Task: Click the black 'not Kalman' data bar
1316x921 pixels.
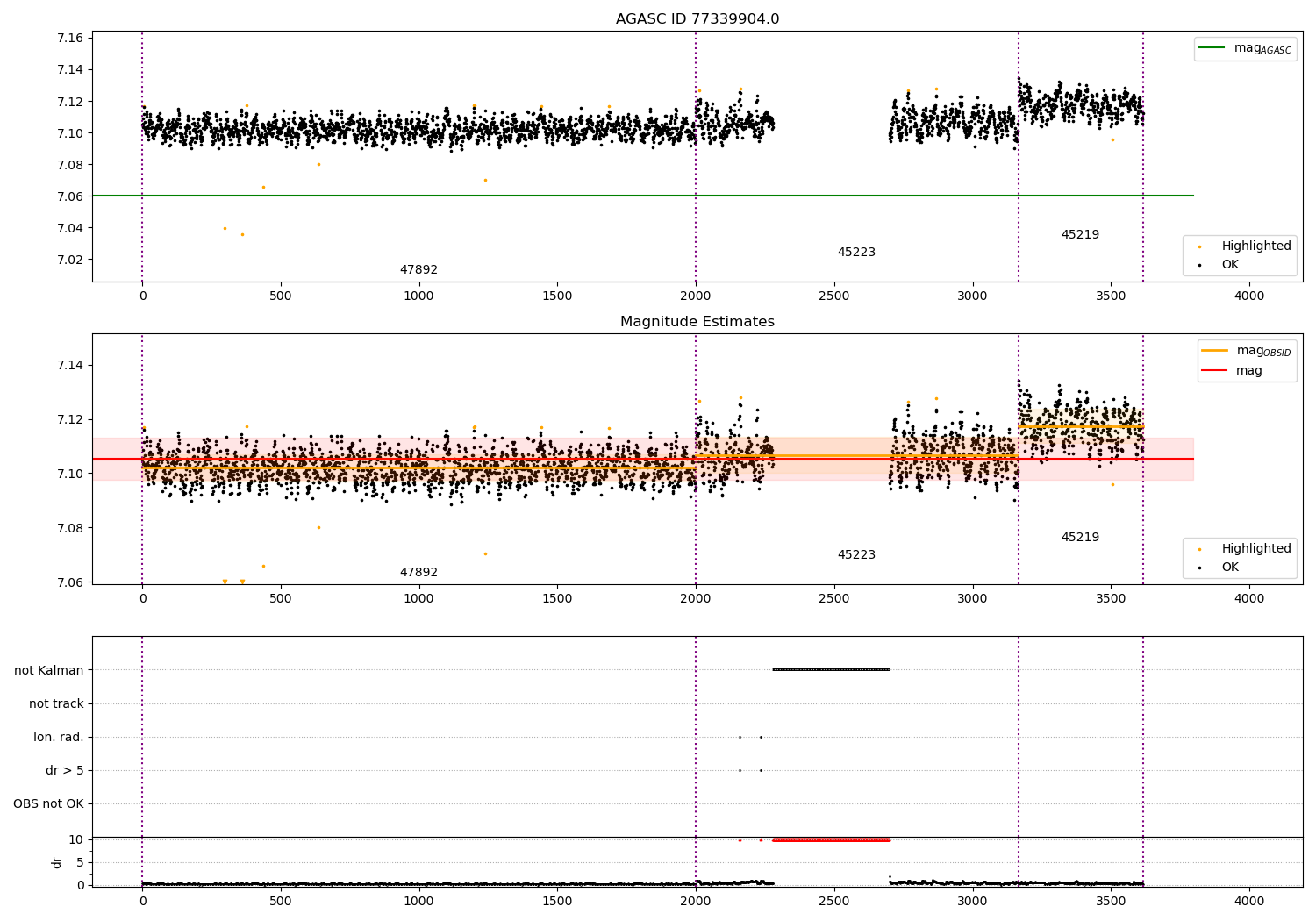Action: [x=831, y=670]
